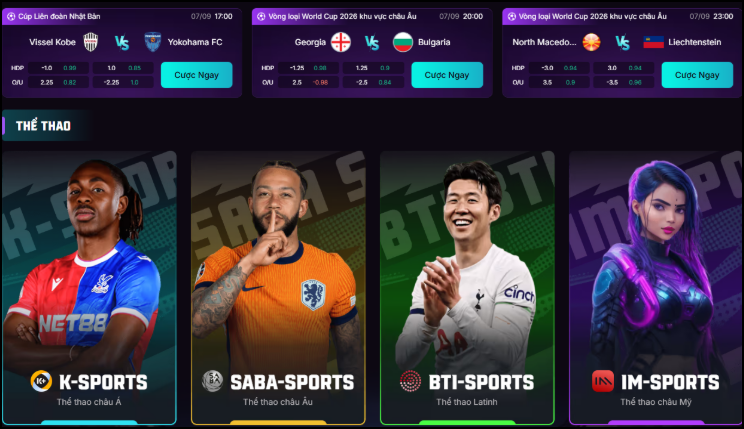Viewport: 744px width, 429px height.
Task: Click Cược Ngay for Georgia vs Bulgaria
Action: [447, 75]
